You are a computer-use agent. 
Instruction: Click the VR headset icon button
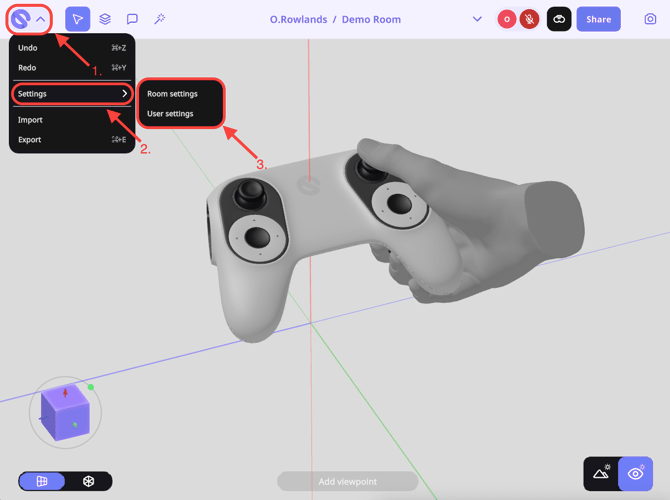coord(559,19)
